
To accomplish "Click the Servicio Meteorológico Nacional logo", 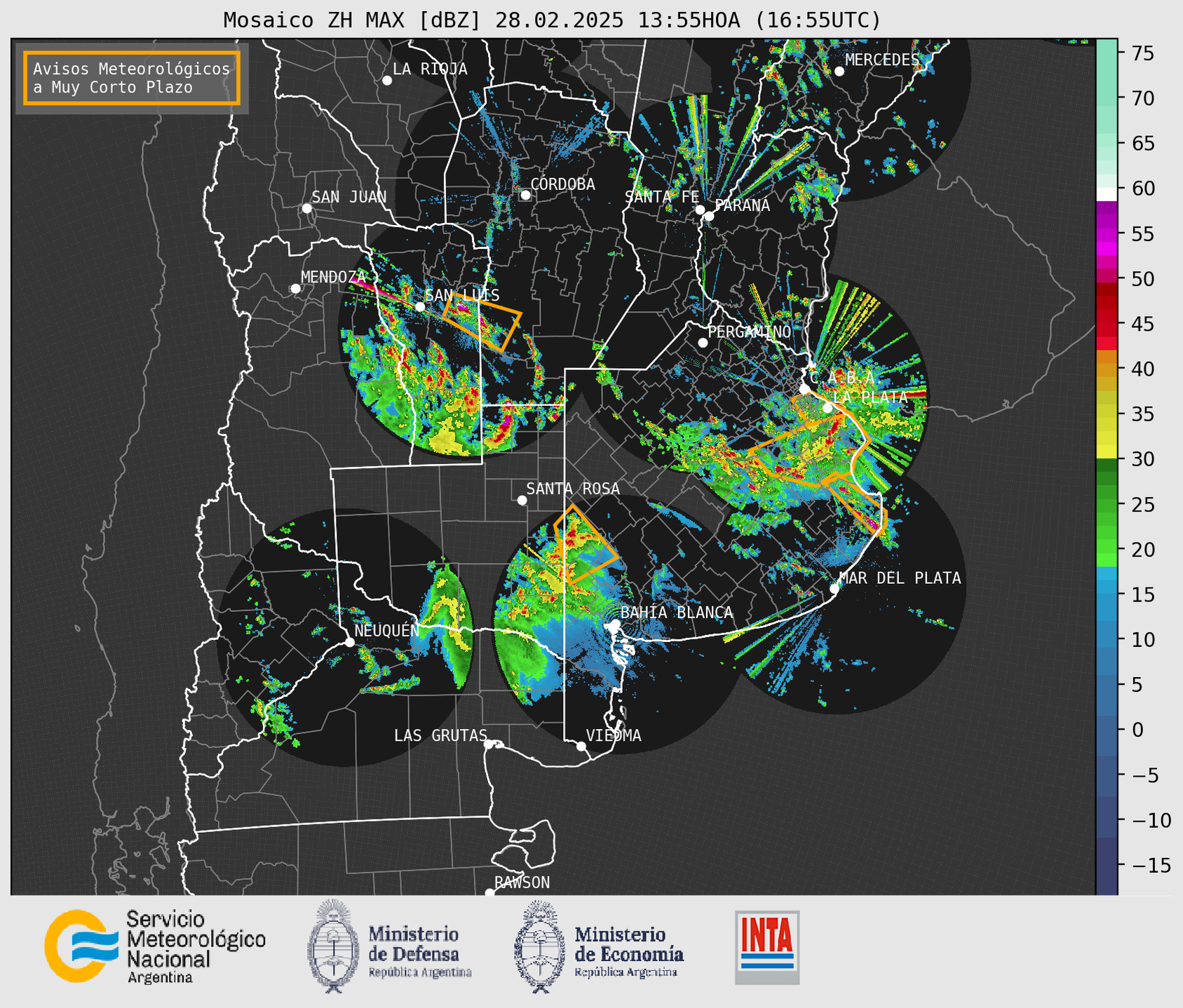I will (155, 946).
